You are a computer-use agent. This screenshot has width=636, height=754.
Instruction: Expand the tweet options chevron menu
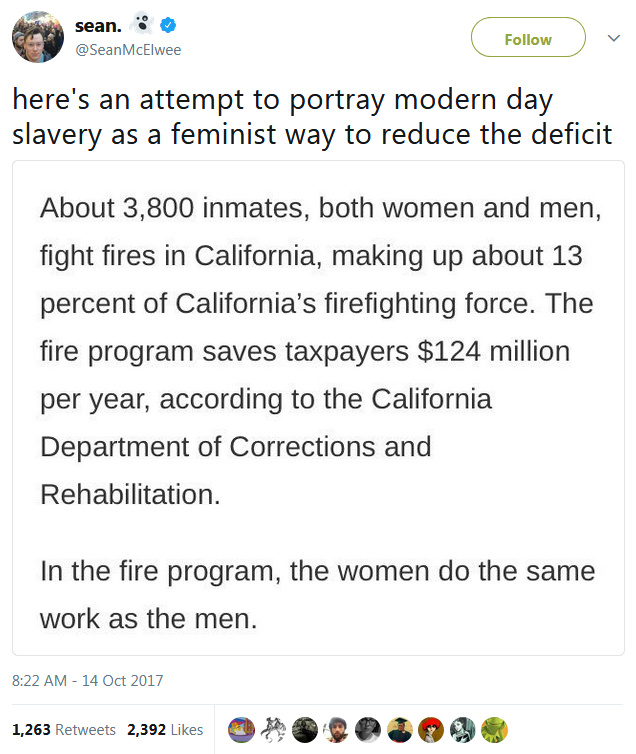pos(614,38)
